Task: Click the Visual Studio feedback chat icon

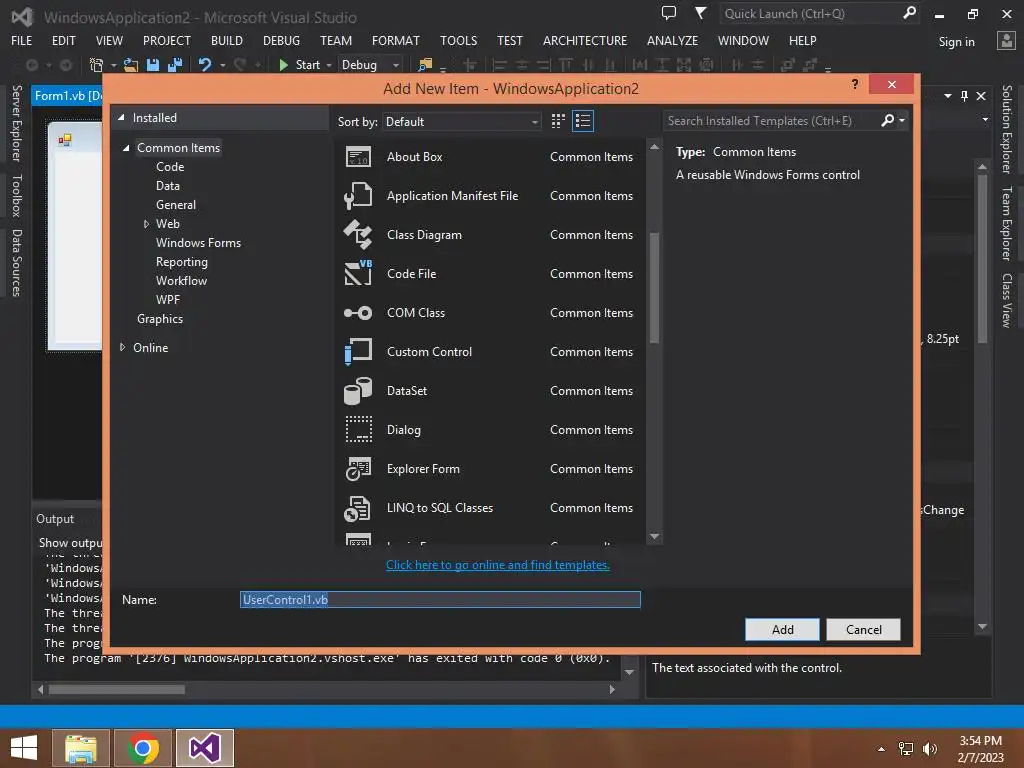Action: (x=669, y=13)
